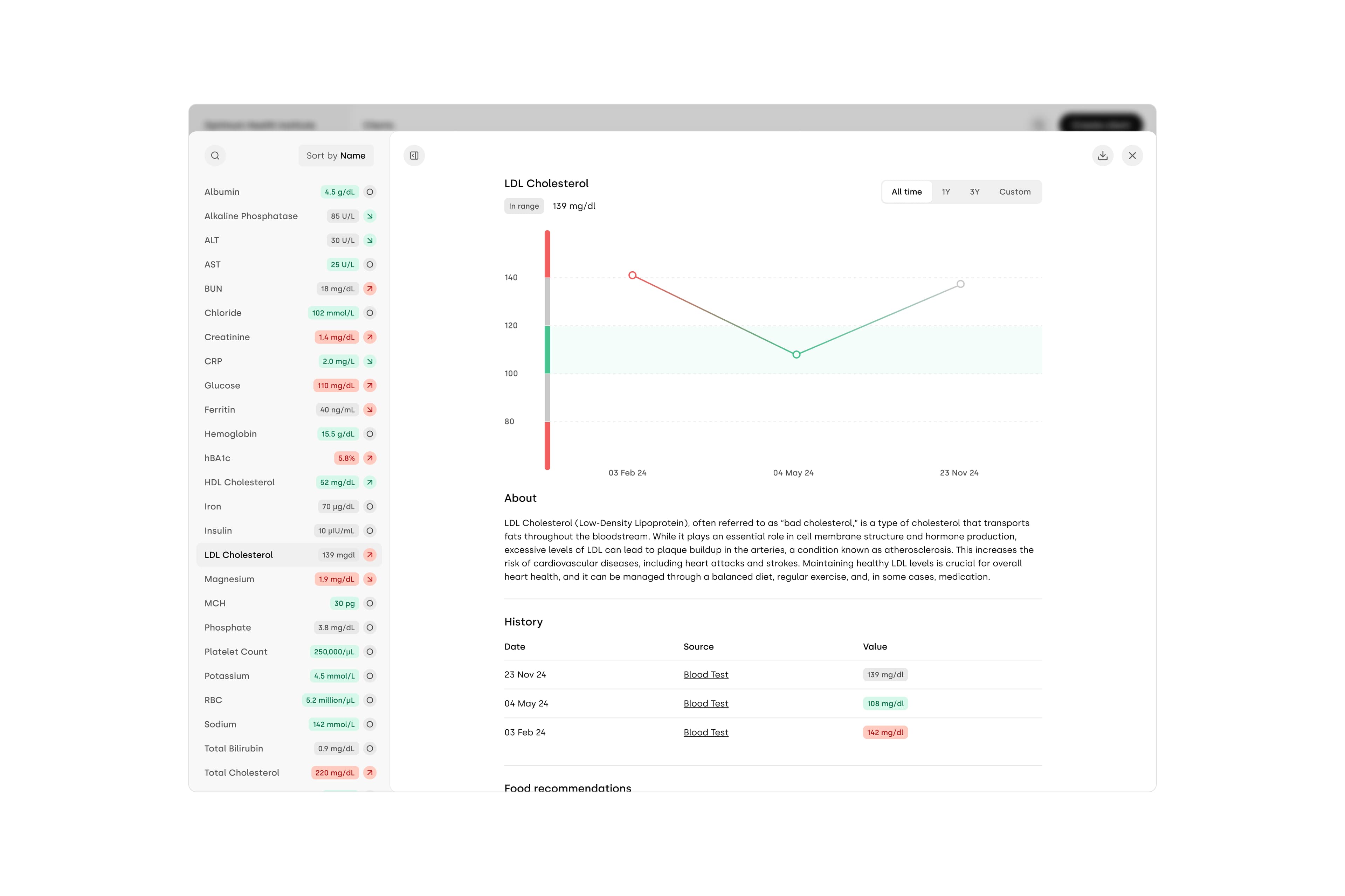Collapse the sidebar panel icon
Image resolution: width=1345 pixels, height=896 pixels.
click(x=414, y=155)
